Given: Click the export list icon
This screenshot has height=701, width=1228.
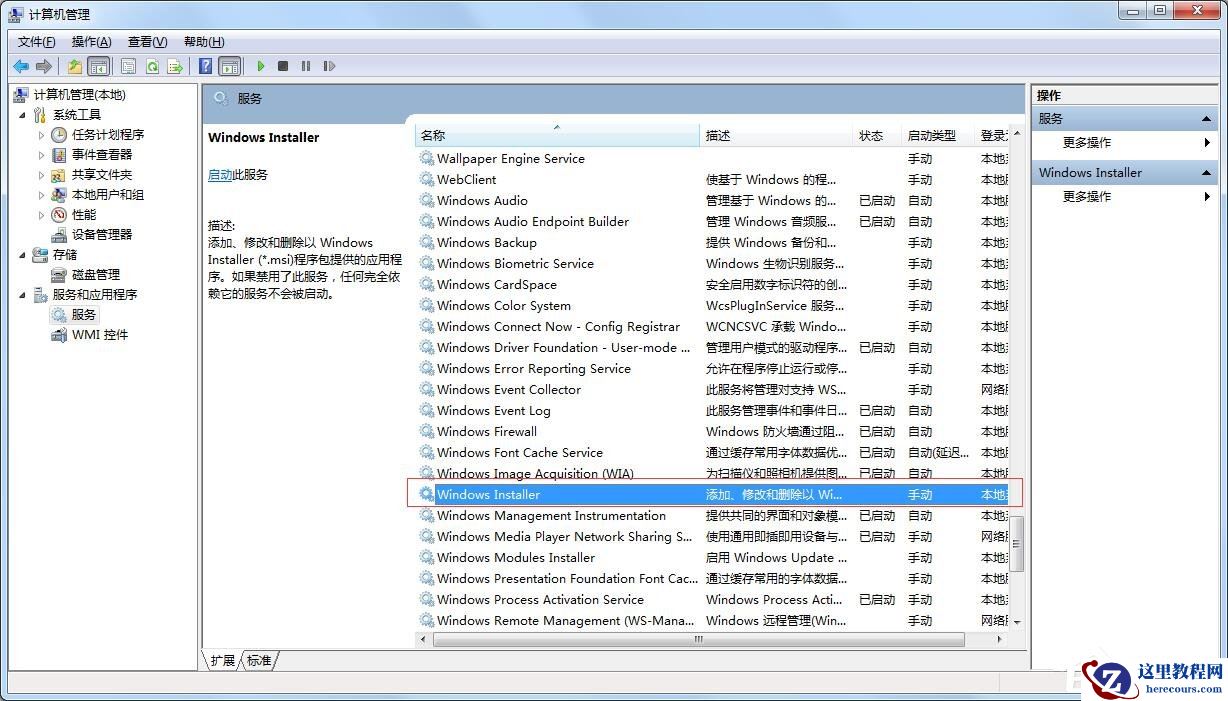Looking at the screenshot, I should (175, 66).
